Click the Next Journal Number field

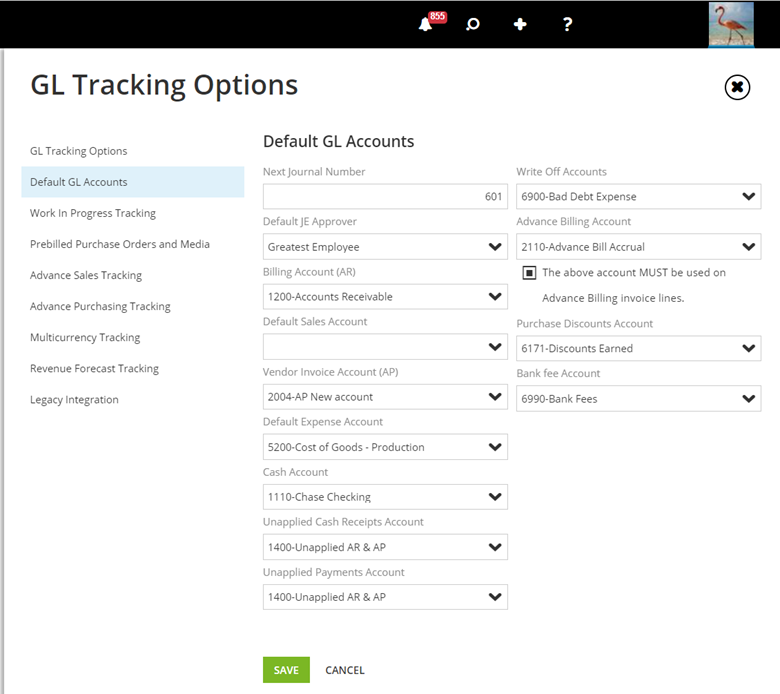385,197
